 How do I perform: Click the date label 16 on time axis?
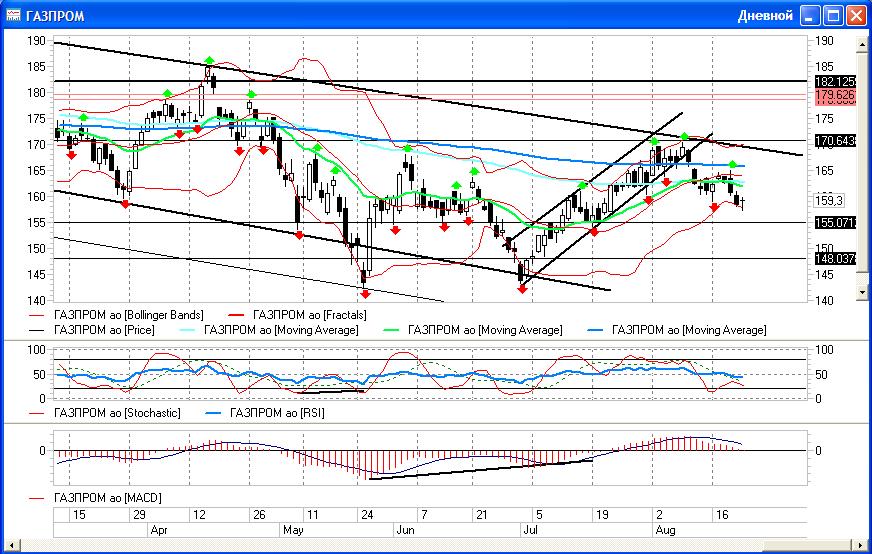(722, 515)
